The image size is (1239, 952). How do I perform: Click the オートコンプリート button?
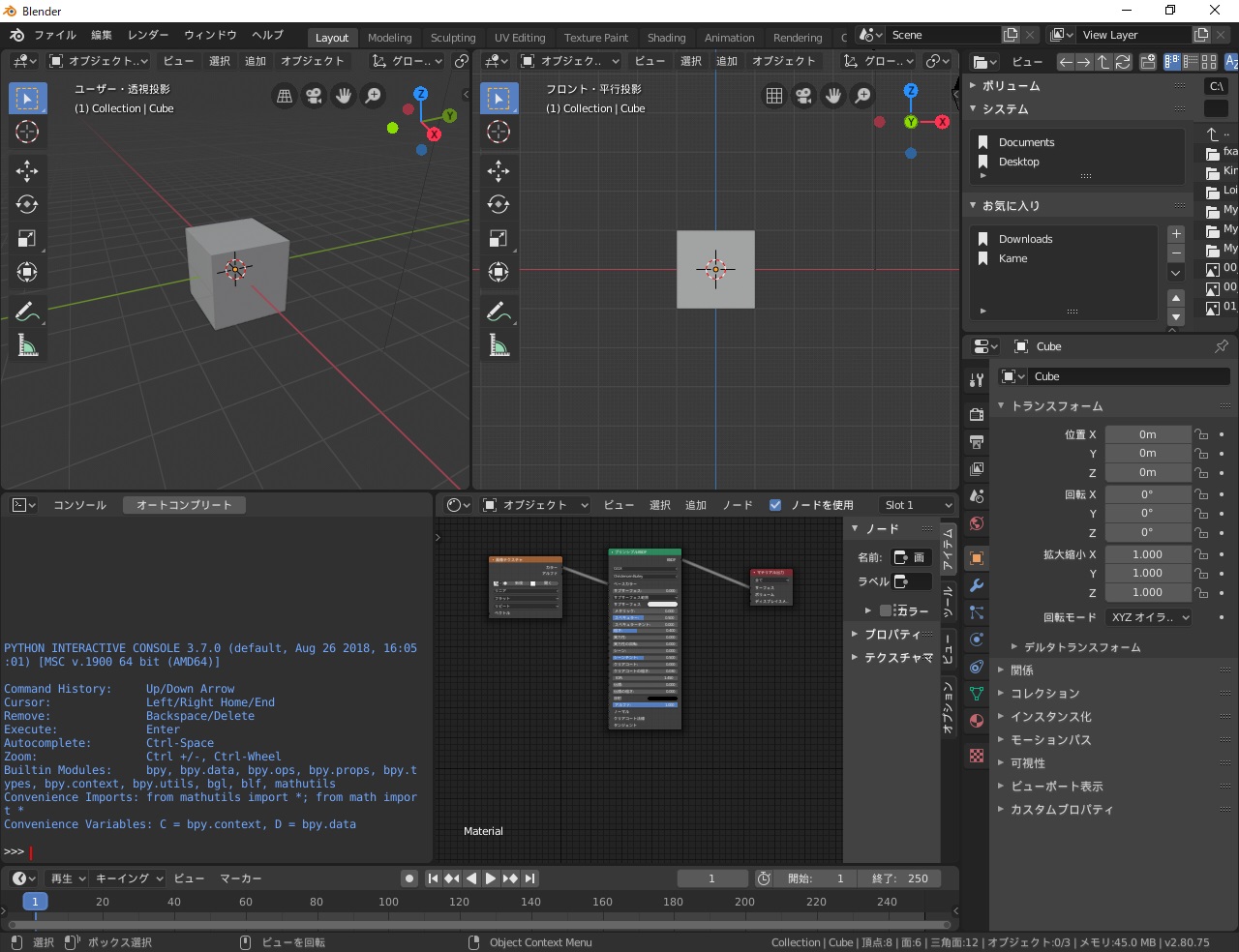point(184,505)
